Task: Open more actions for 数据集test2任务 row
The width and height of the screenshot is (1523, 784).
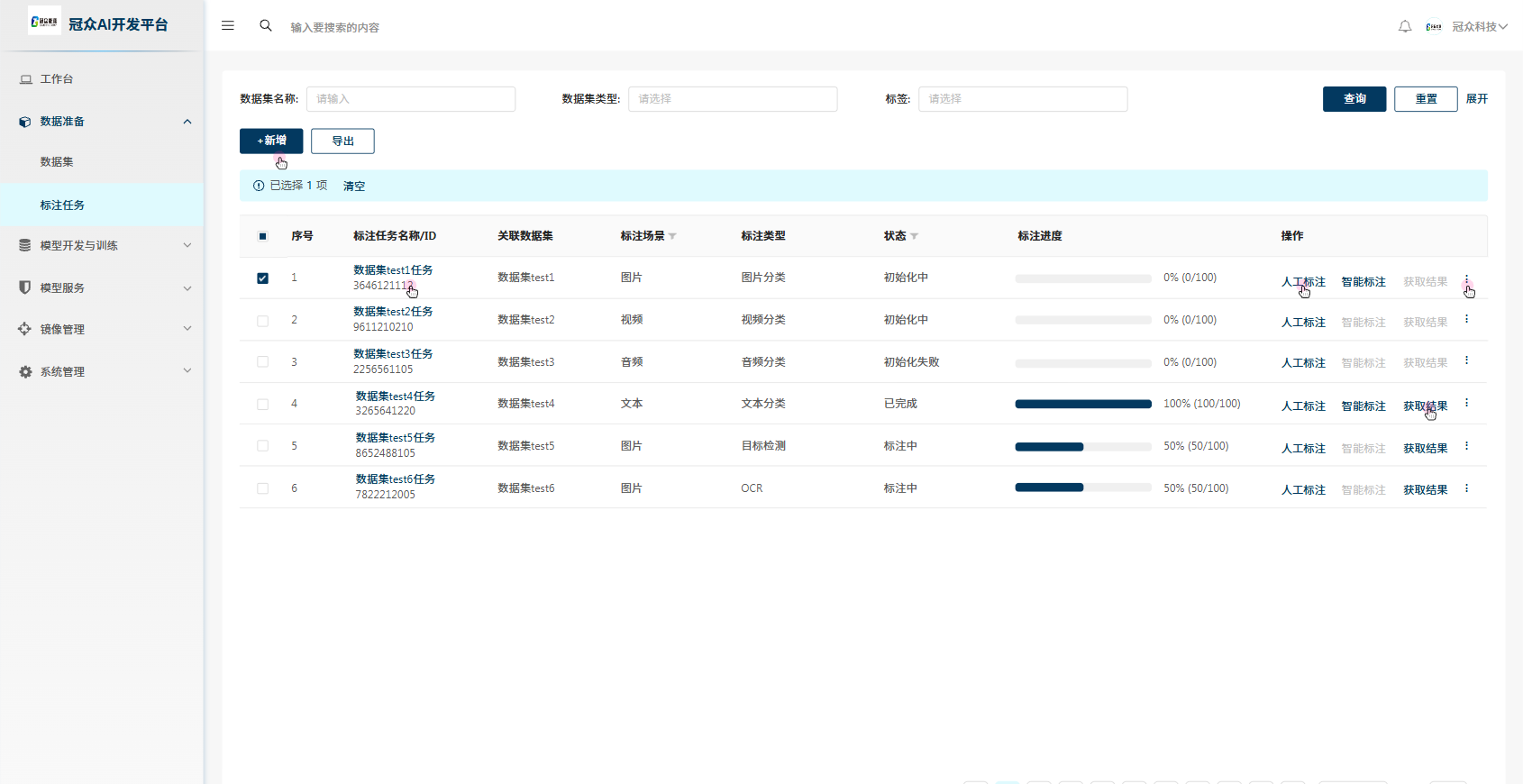Action: (x=1466, y=319)
